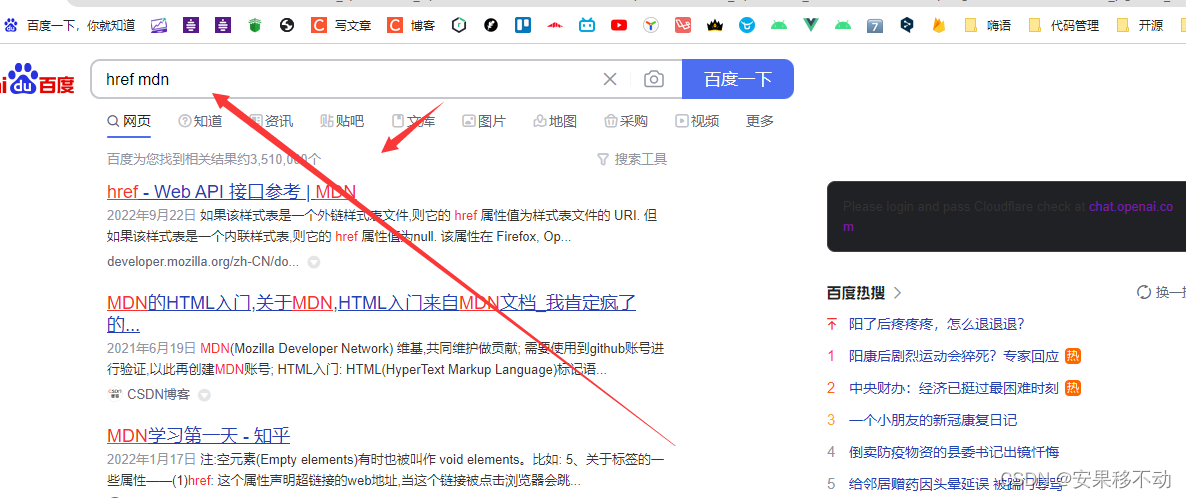The height and width of the screenshot is (498, 1186).
Task: Open the black globe bookmark icon
Action: [x=287, y=25]
